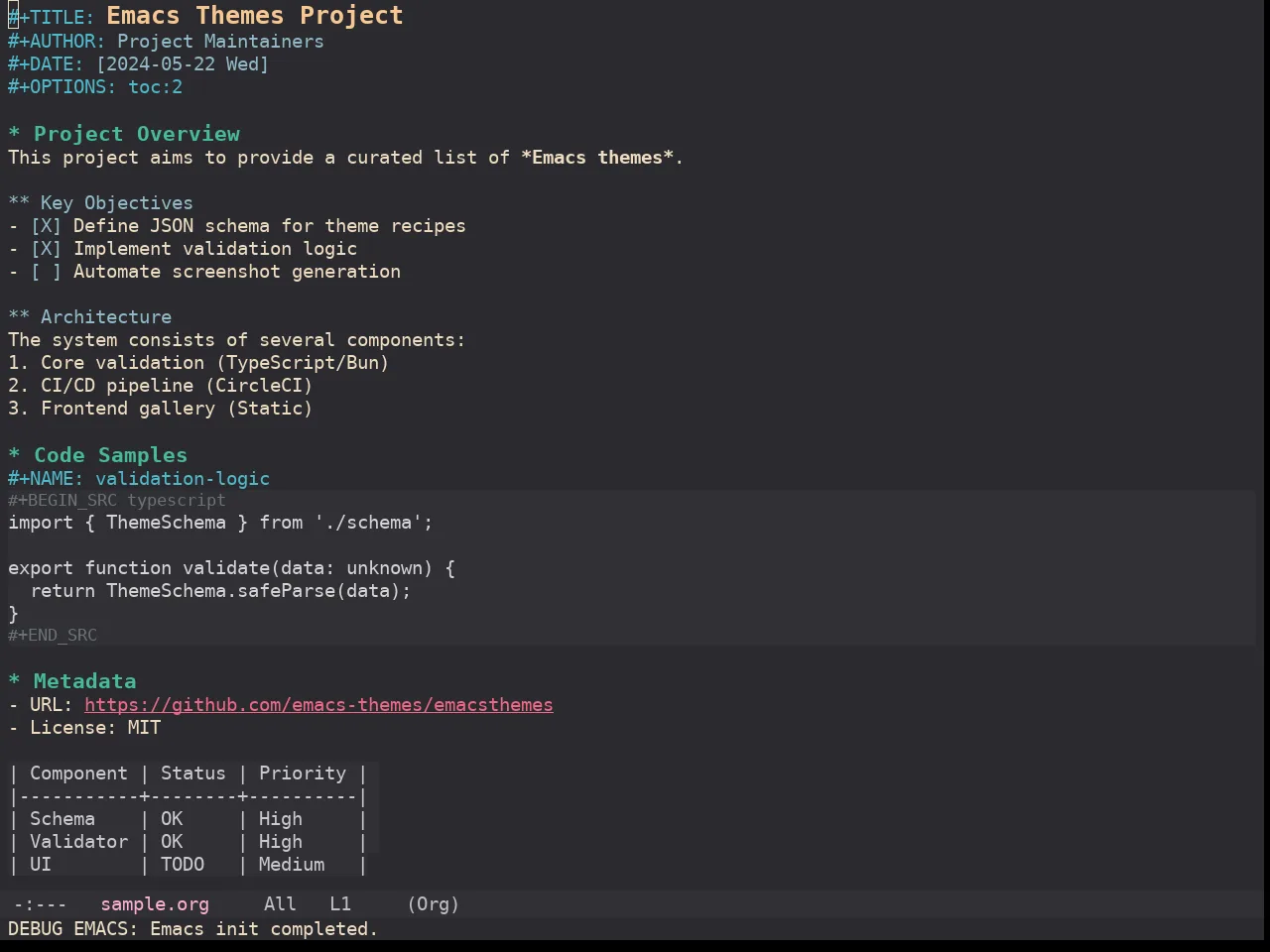Screen dimensions: 1270x952
Task: Click the TODO status cell
Action: pyautogui.click(x=183, y=865)
